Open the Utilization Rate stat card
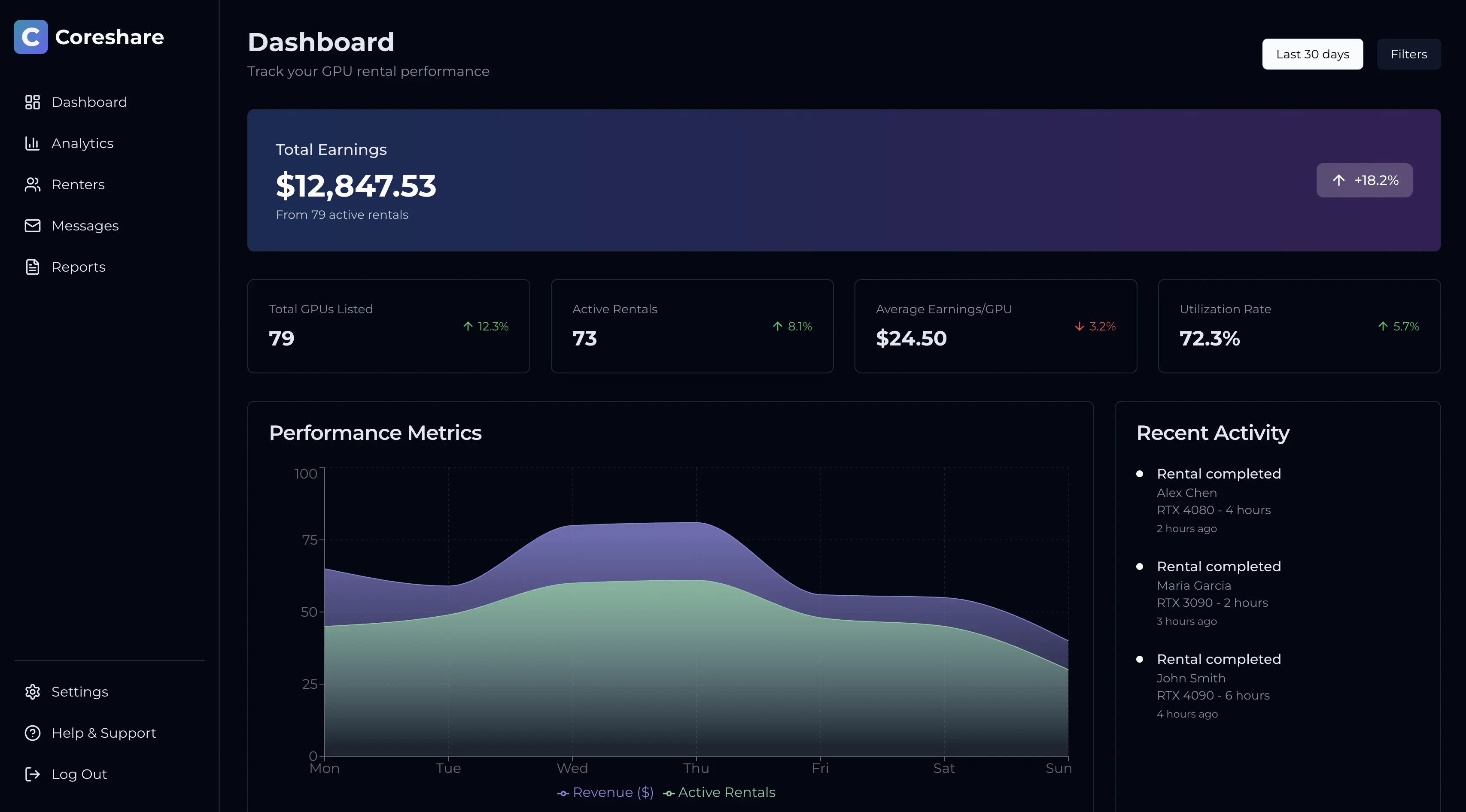 [x=1299, y=327]
